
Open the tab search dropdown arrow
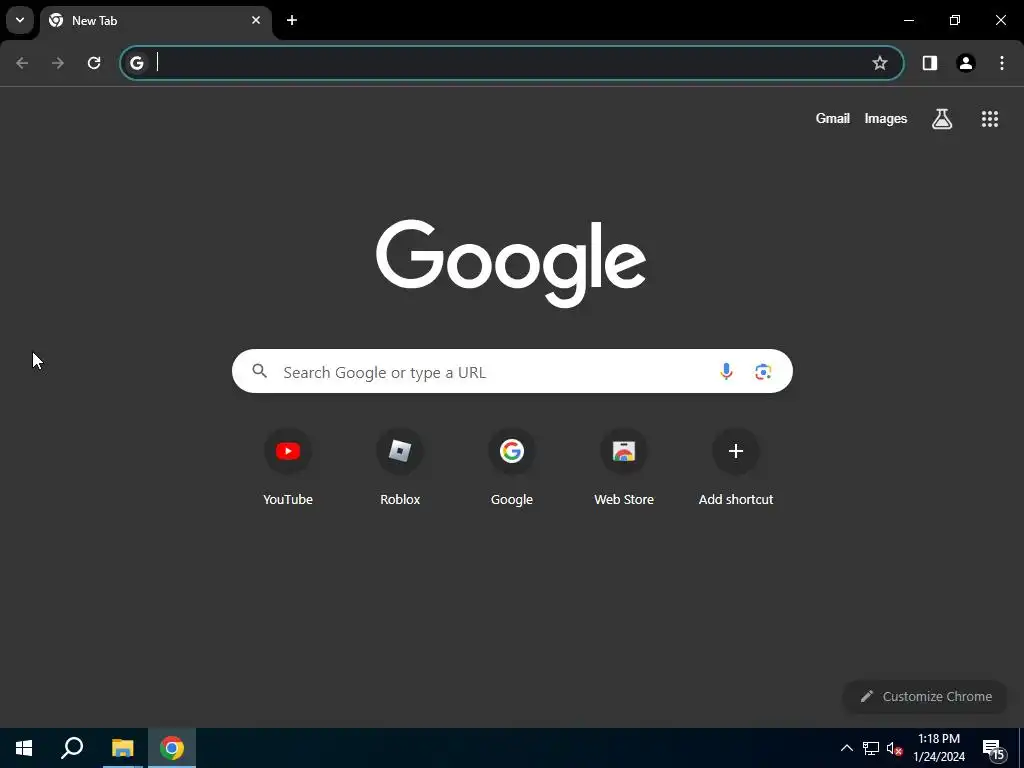pyautogui.click(x=20, y=20)
